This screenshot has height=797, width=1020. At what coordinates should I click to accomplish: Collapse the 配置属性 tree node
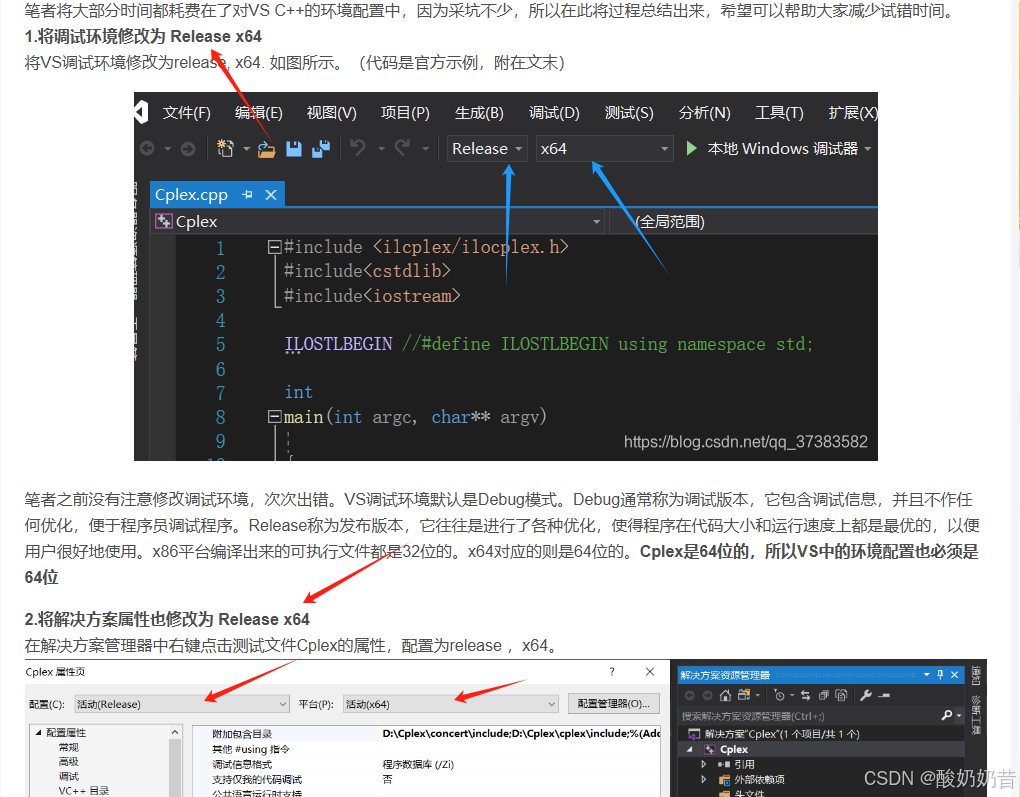coord(38,733)
